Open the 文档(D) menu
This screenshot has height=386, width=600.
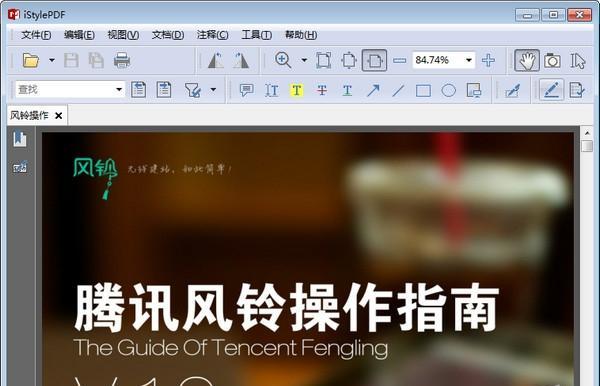168,35
